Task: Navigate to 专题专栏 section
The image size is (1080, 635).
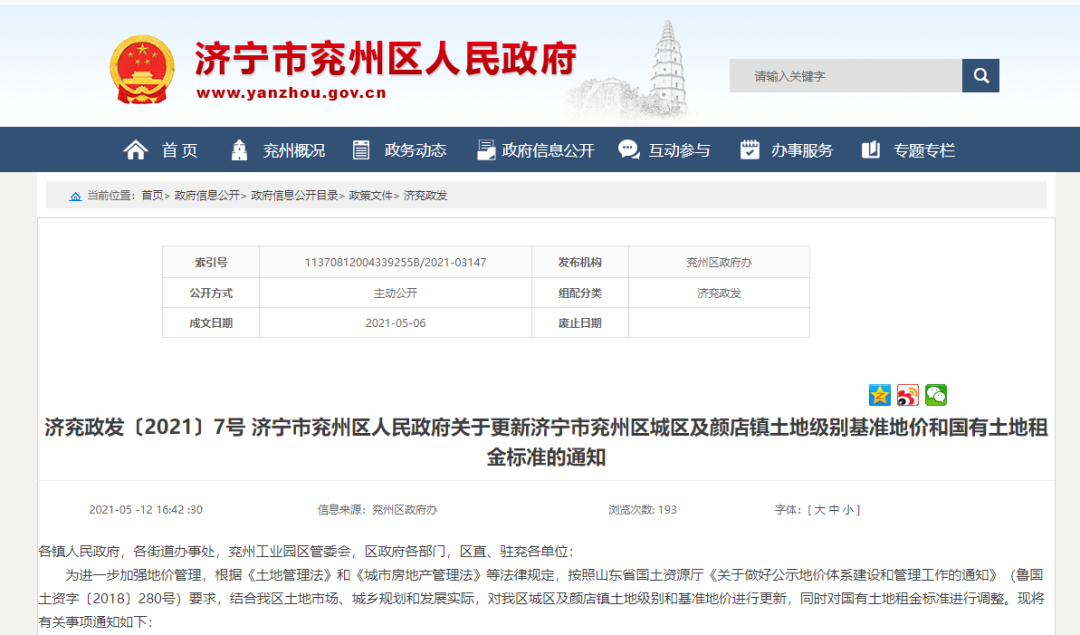Action: [909, 150]
